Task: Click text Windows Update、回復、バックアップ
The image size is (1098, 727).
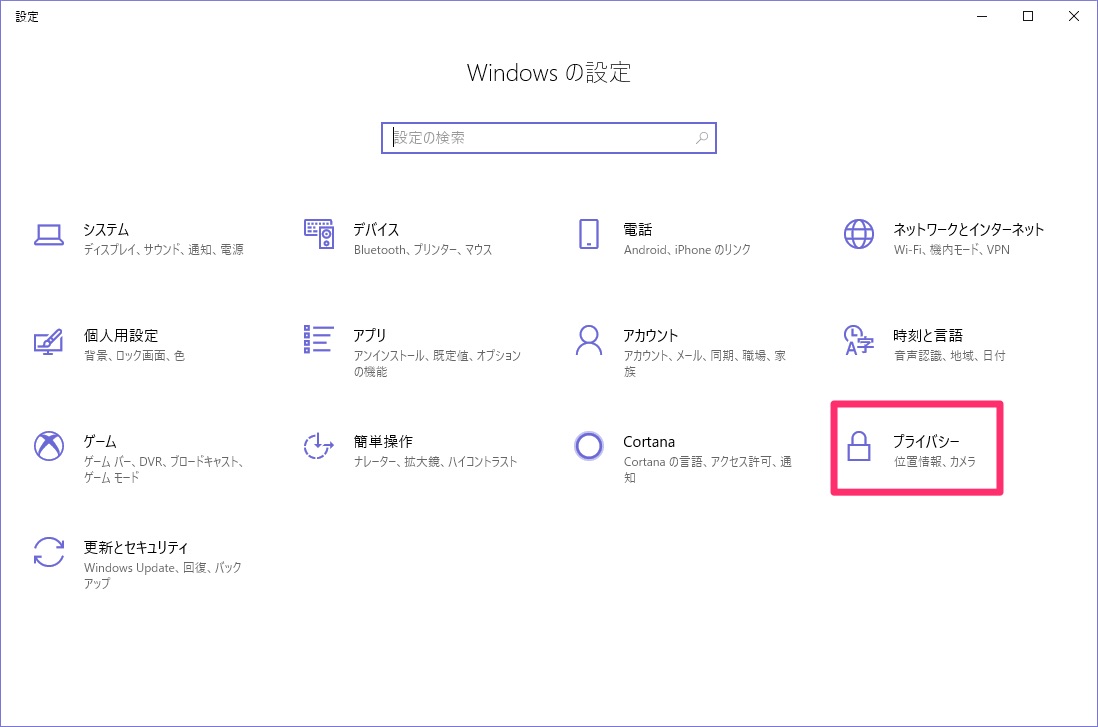Action: (162, 575)
